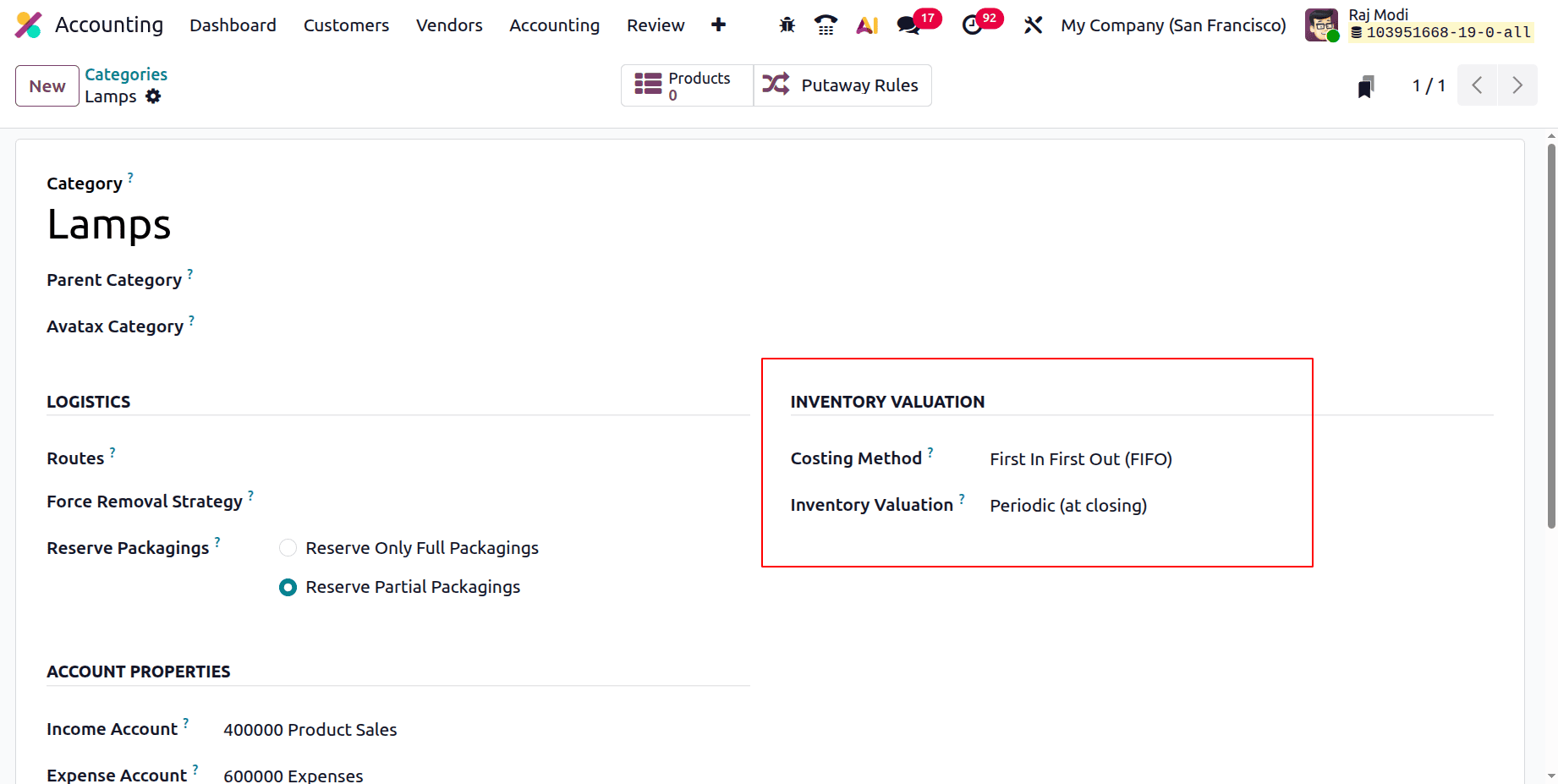Select Reserve Partial Packagings
Screen dimensions: 1558x784
pyautogui.click(x=288, y=587)
